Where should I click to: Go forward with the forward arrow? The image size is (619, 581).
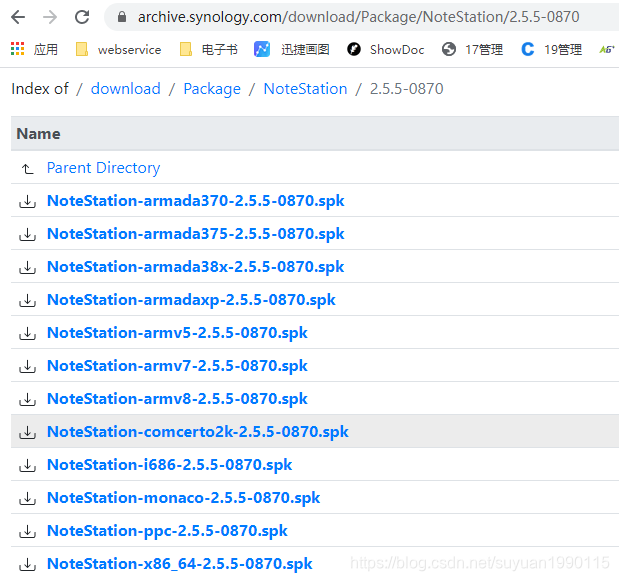[x=50, y=17]
